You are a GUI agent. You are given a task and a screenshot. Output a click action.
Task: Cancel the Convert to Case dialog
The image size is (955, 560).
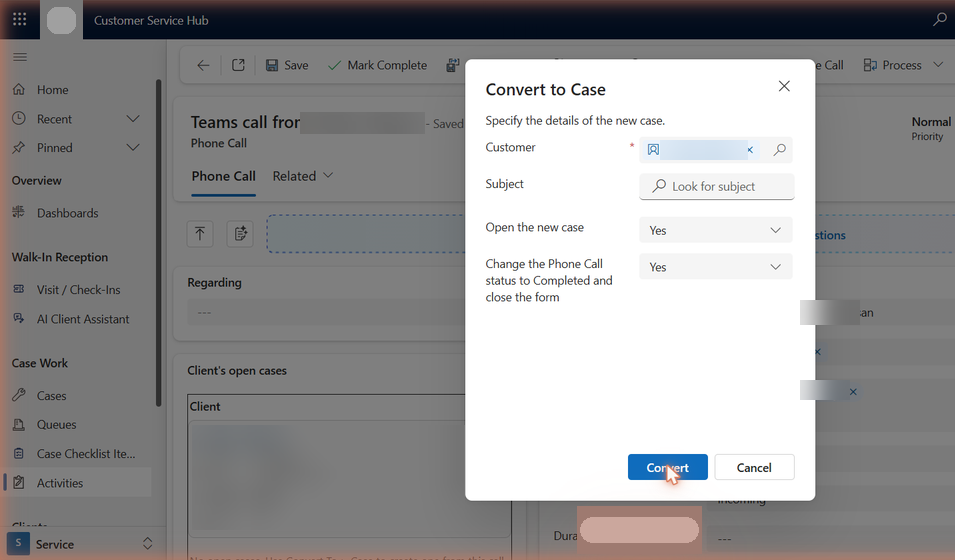click(x=754, y=467)
